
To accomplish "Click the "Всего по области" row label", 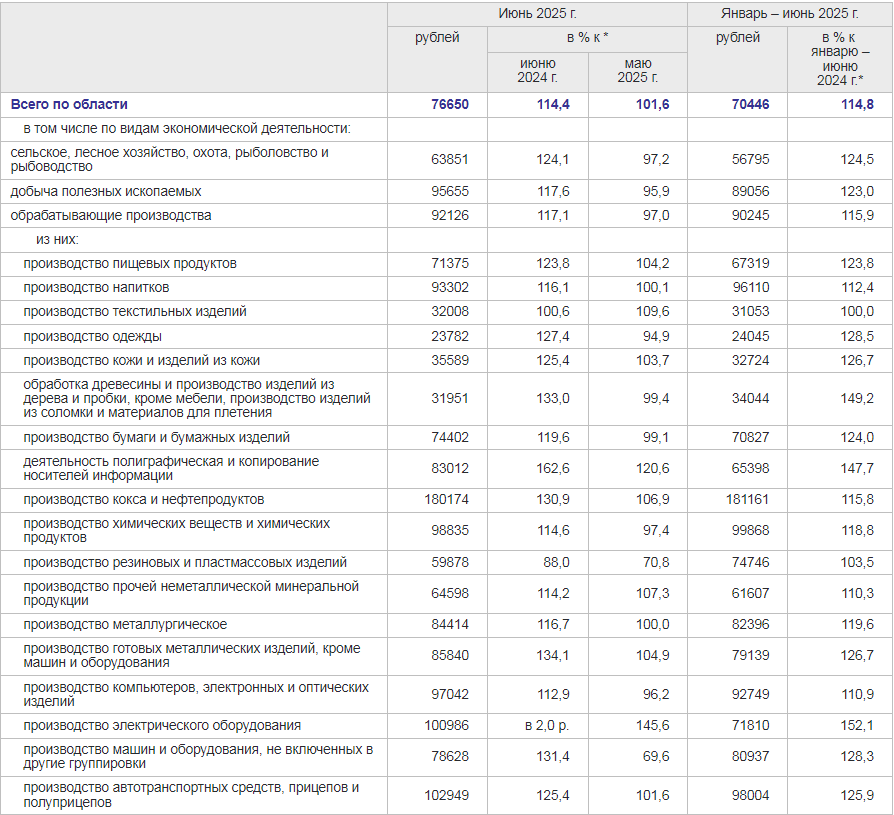I will [69, 104].
